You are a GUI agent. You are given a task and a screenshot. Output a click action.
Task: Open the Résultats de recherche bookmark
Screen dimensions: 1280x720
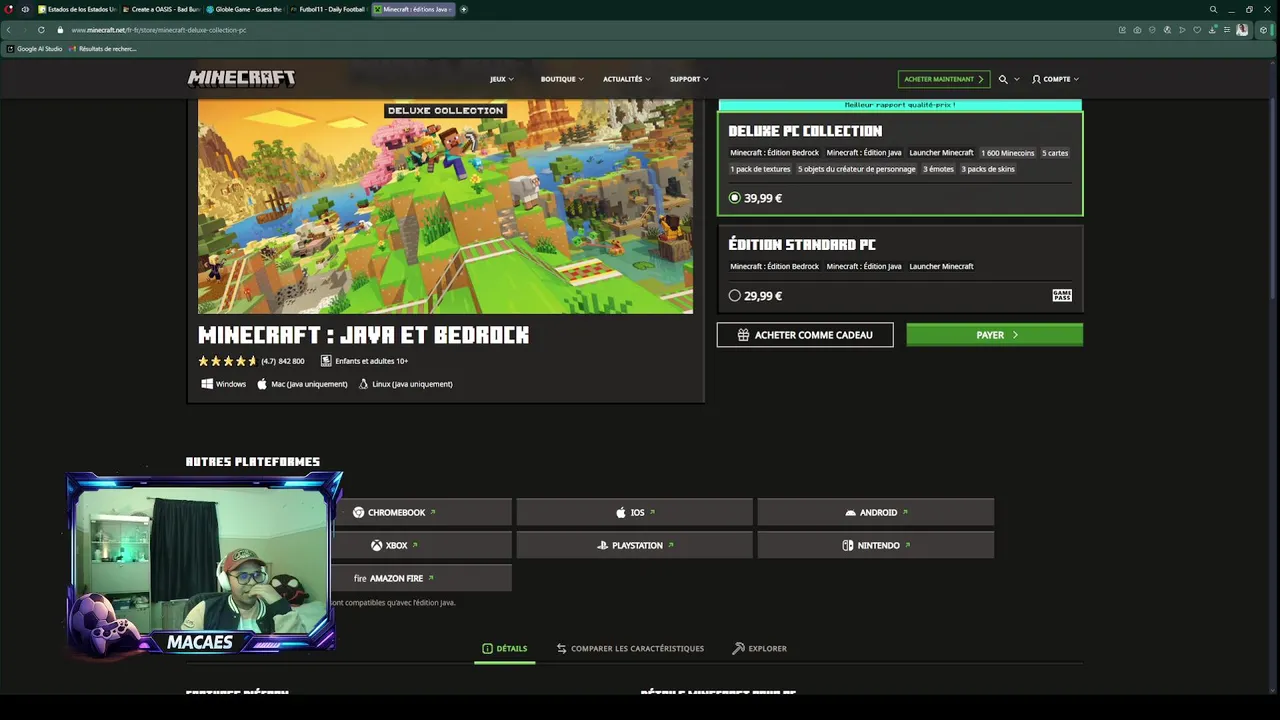[103, 49]
